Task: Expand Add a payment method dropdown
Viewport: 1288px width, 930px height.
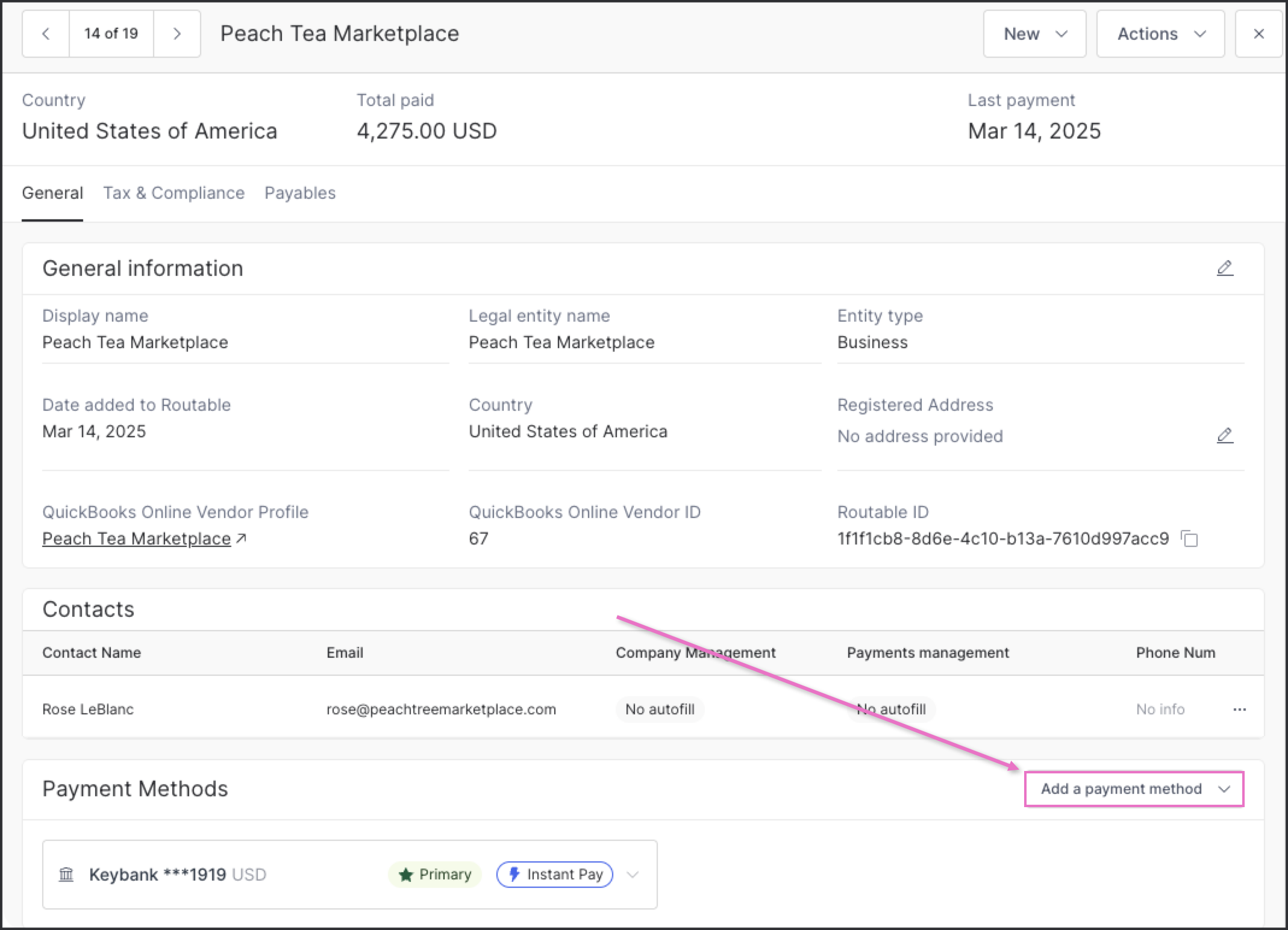Action: point(1134,789)
